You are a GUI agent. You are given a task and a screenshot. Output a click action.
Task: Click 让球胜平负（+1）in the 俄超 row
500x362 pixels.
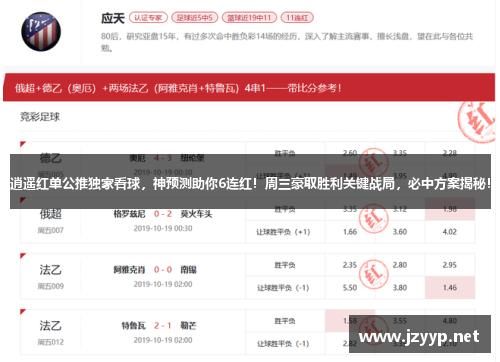click(x=283, y=232)
